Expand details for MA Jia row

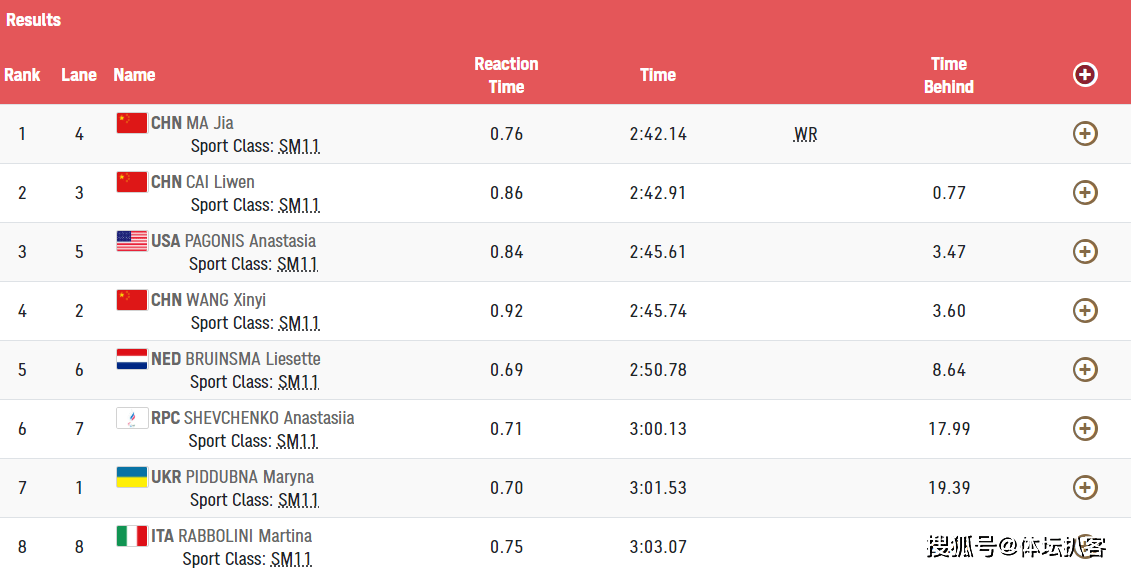(1085, 133)
